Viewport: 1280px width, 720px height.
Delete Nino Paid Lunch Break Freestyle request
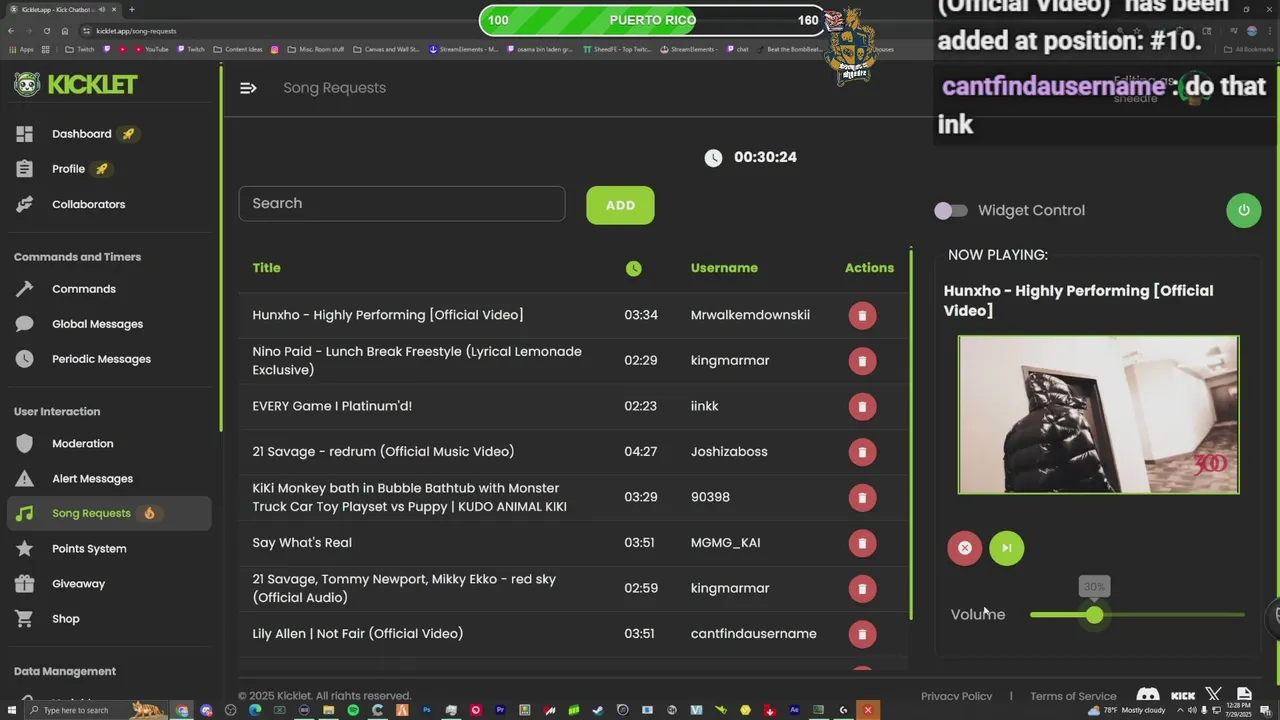click(x=862, y=361)
